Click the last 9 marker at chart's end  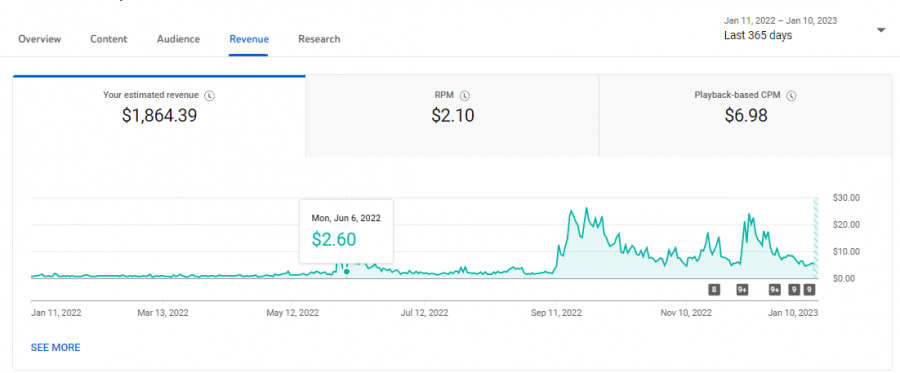point(810,290)
